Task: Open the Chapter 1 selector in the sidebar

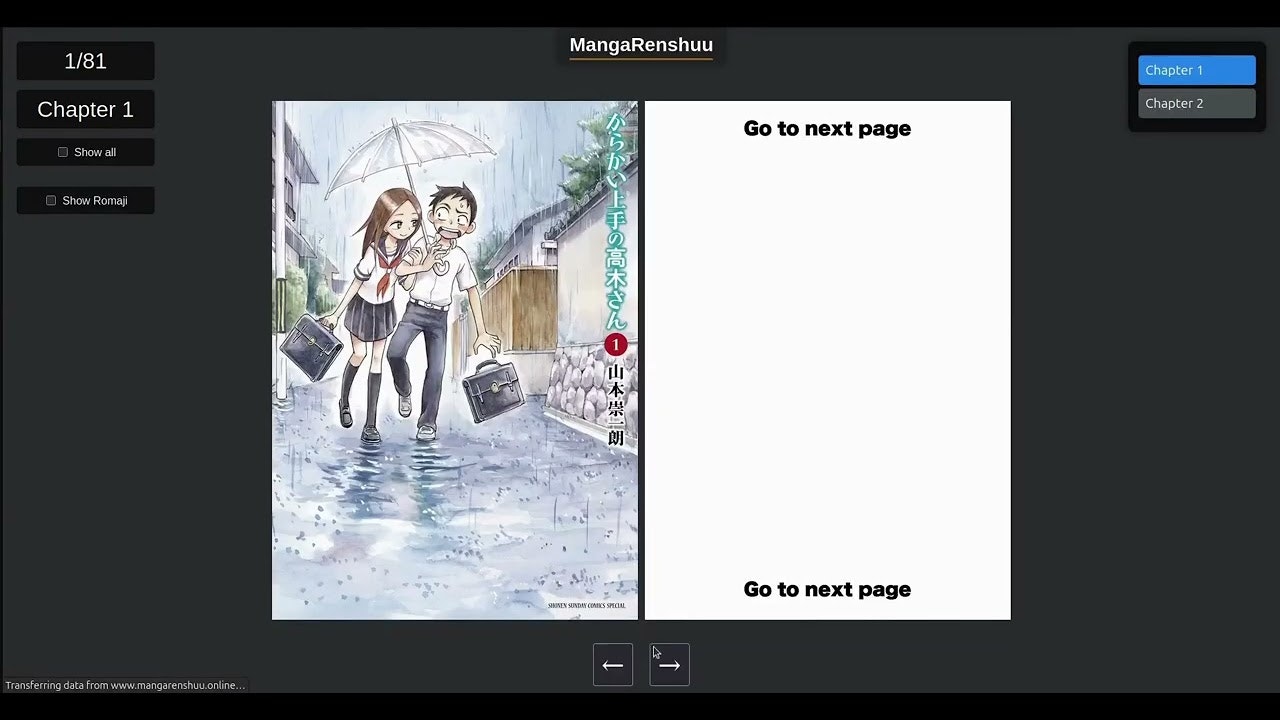Action: pos(85,109)
